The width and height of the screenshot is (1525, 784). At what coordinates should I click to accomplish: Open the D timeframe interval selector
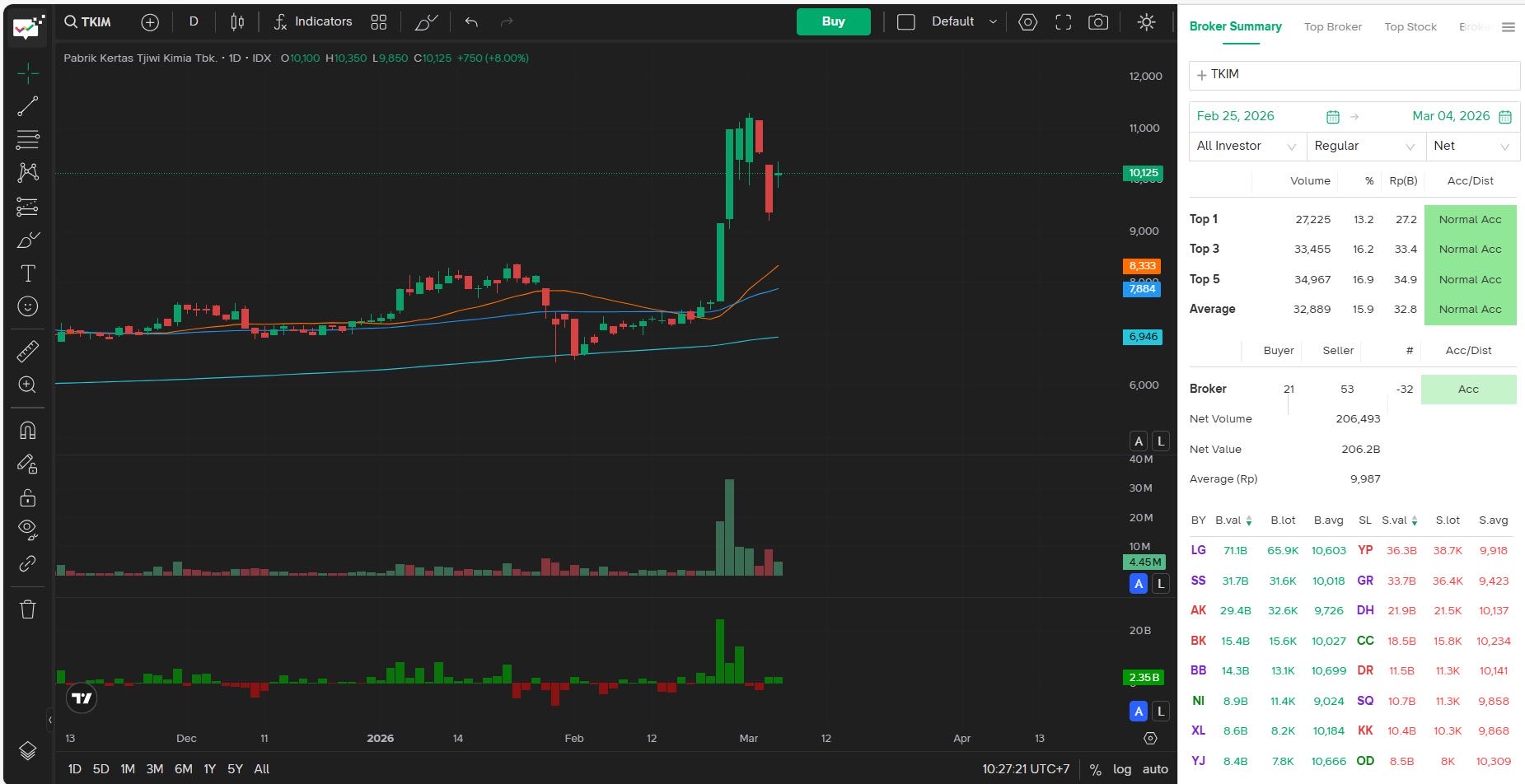(x=194, y=22)
